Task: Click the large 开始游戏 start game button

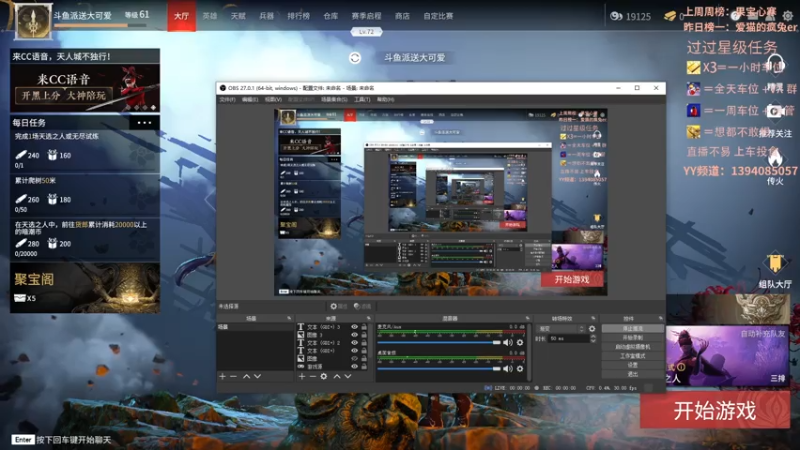Action: [715, 411]
